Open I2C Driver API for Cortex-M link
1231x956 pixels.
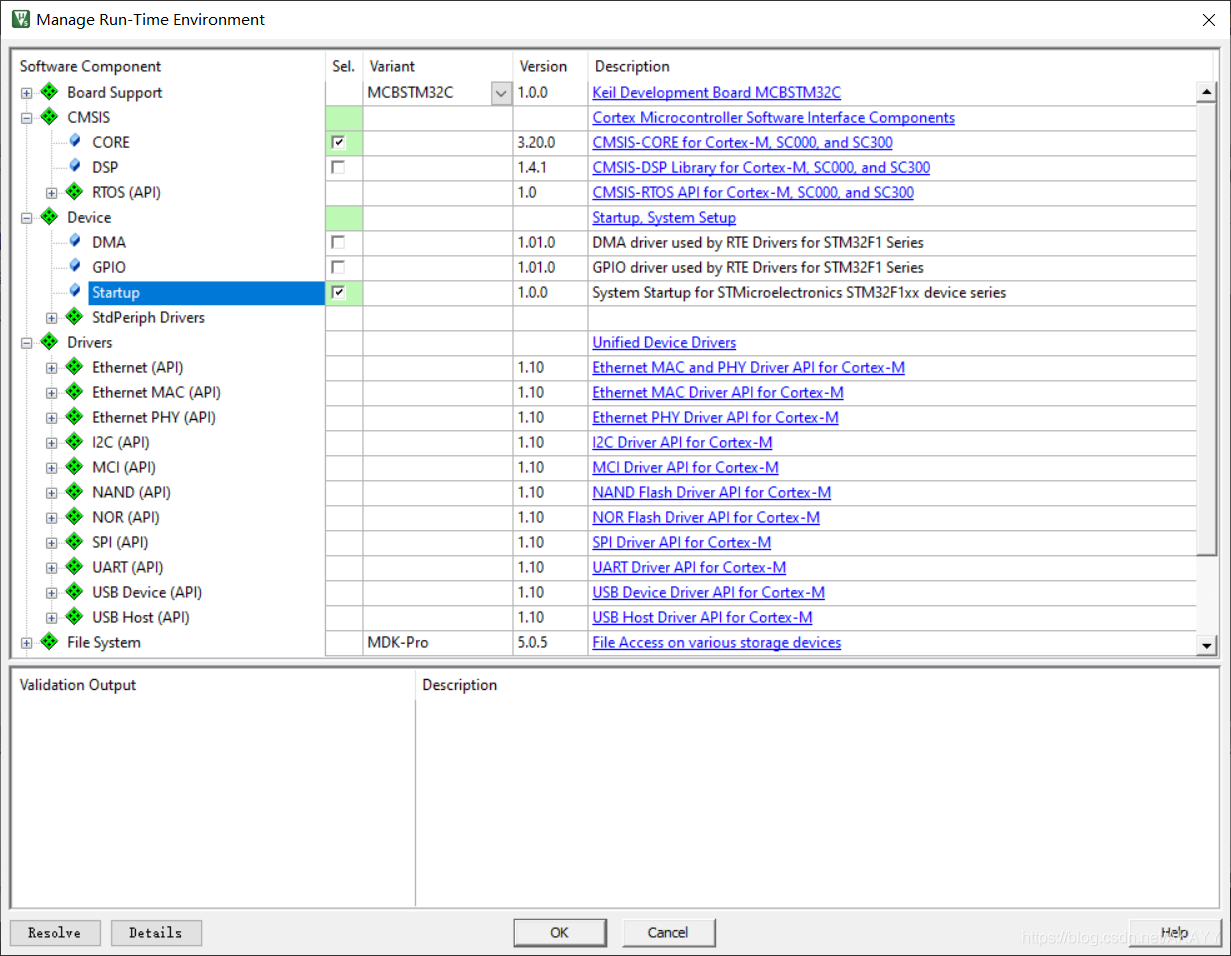click(682, 443)
